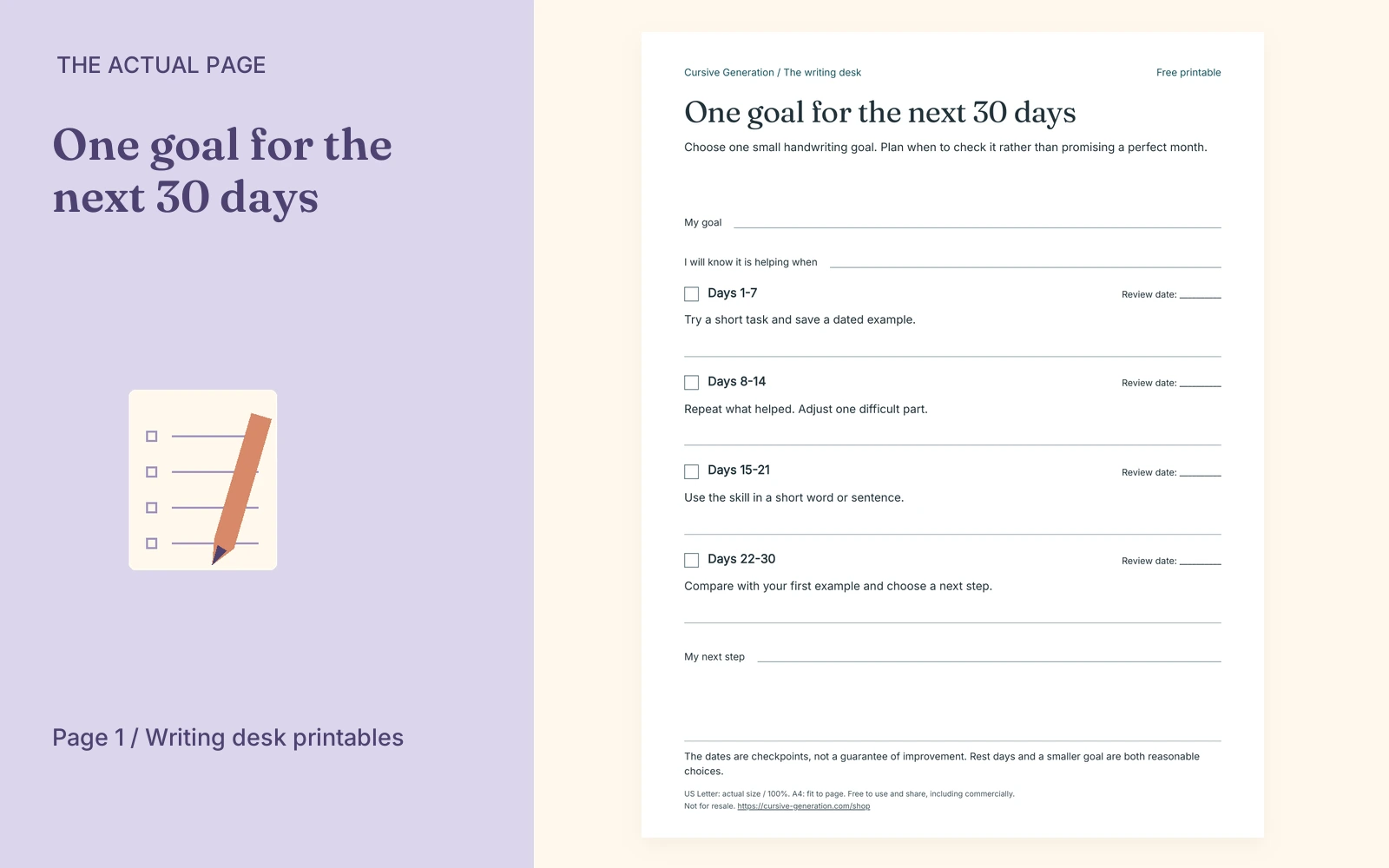Image resolution: width=1389 pixels, height=868 pixels.
Task: Click the 'Page 1 / Writing desk printables' caption
Action: pyautogui.click(x=227, y=738)
